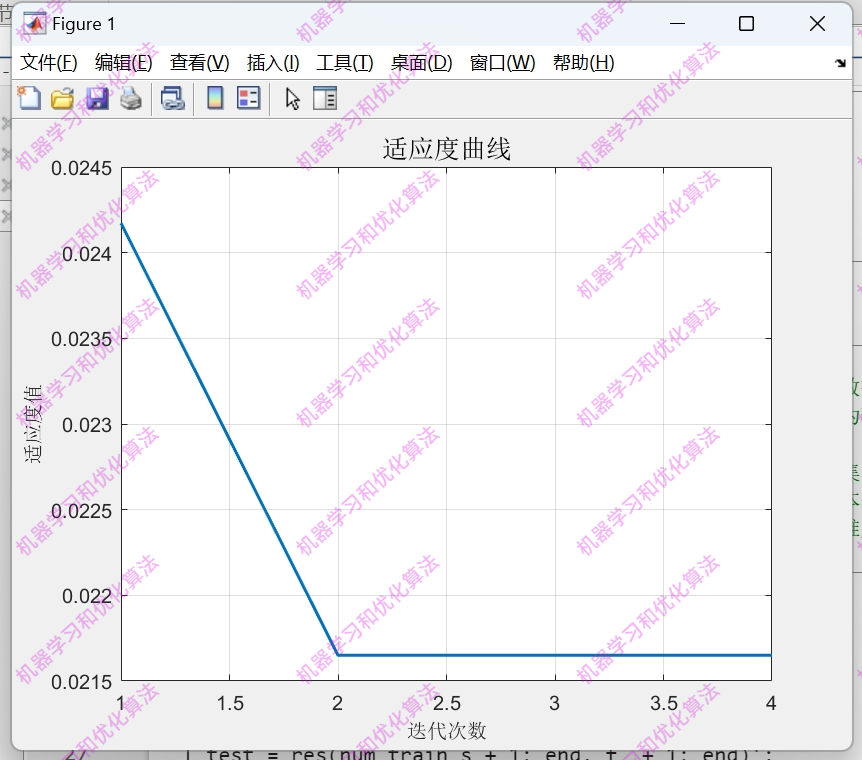Viewport: 862px width, 760px height.
Task: Select the blue fitness curve line in the plot
Action: point(550,655)
